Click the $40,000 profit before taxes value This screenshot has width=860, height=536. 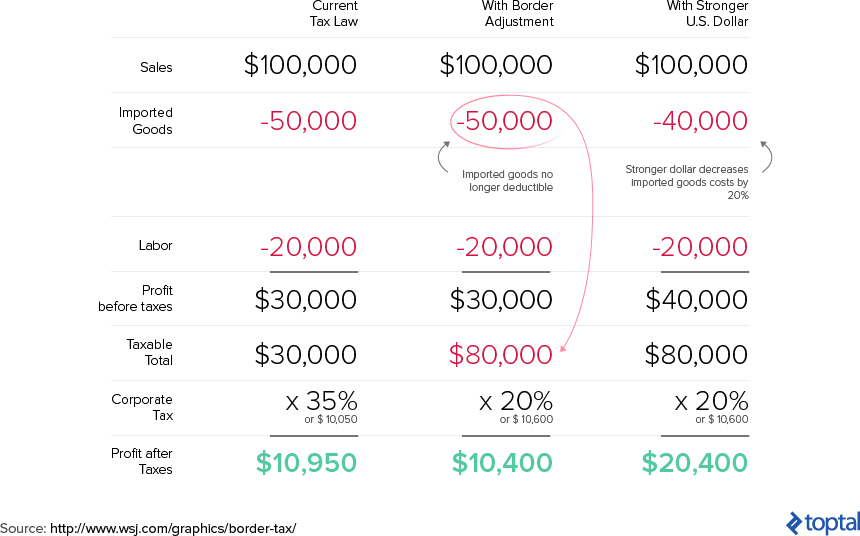(697, 300)
